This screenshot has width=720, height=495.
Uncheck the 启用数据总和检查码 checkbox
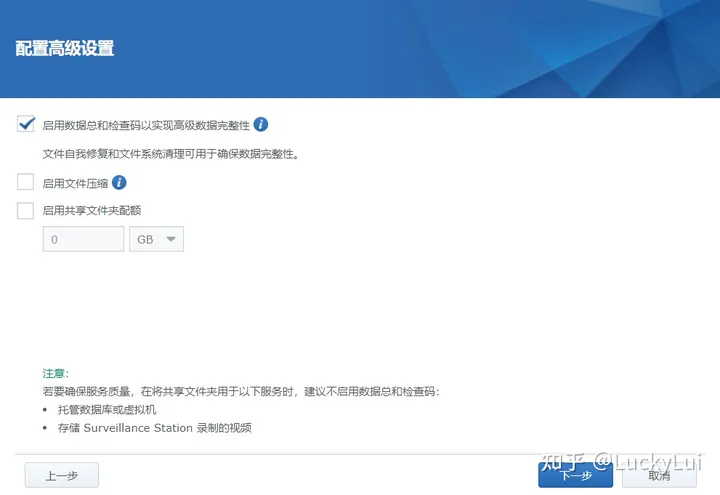(x=26, y=125)
